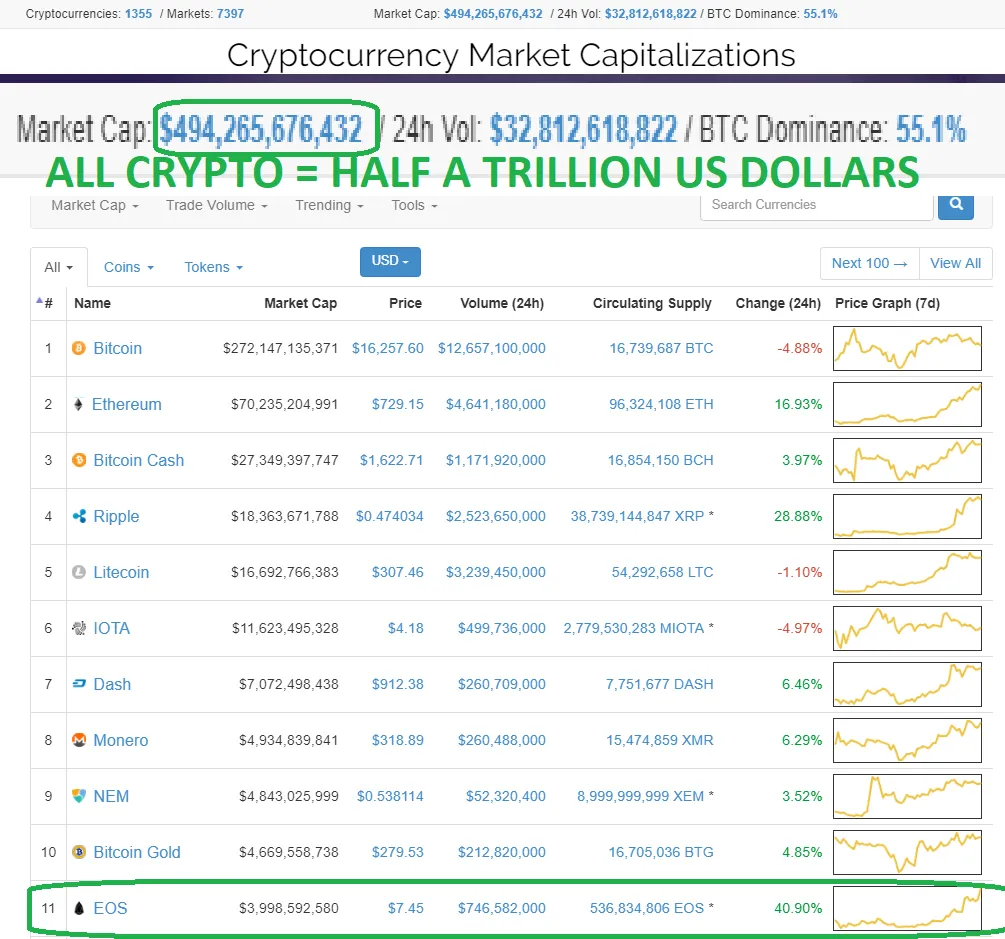The image size is (1005, 939).
Task: Sort by Change (24h) column header
Action: (778, 303)
